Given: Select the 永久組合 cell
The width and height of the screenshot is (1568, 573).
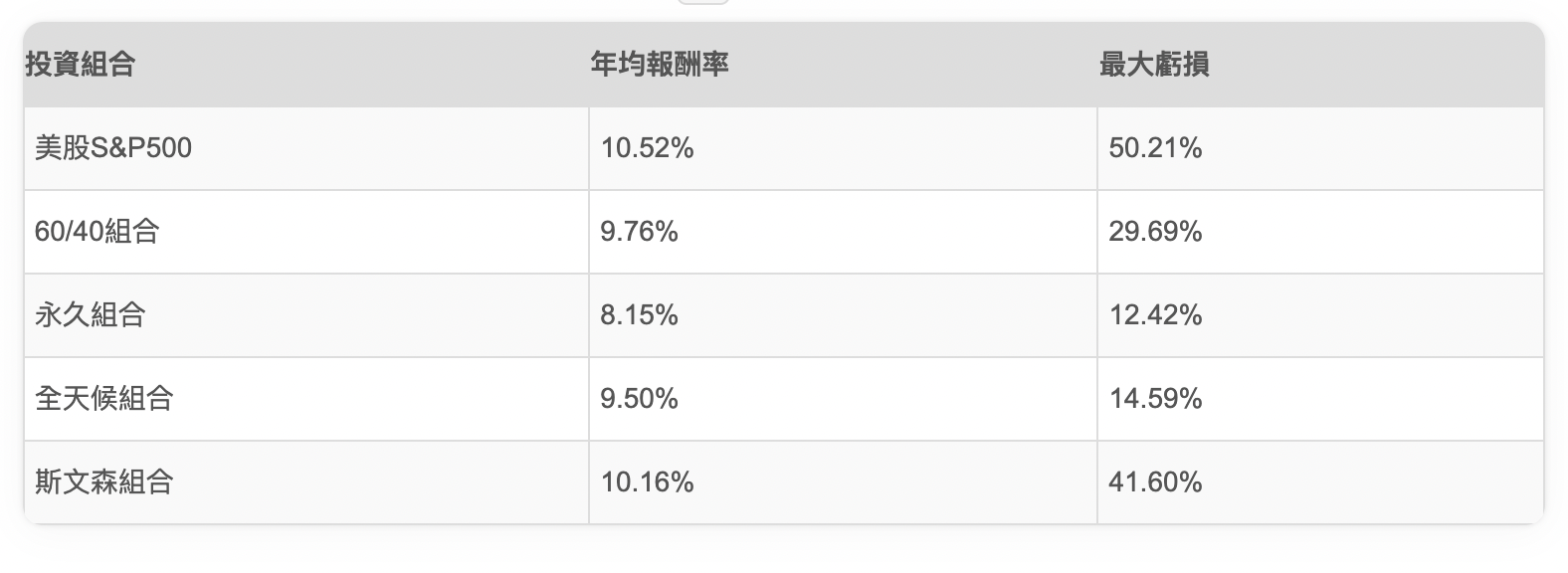Looking at the screenshot, I should point(90,315).
